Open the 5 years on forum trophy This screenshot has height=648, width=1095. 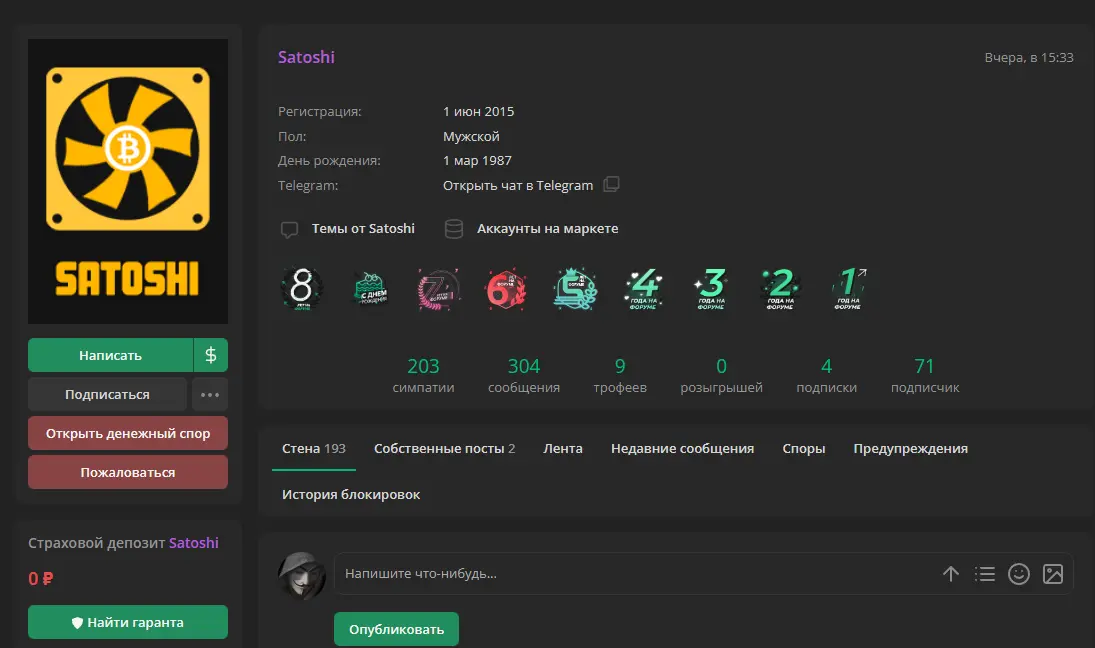[575, 288]
